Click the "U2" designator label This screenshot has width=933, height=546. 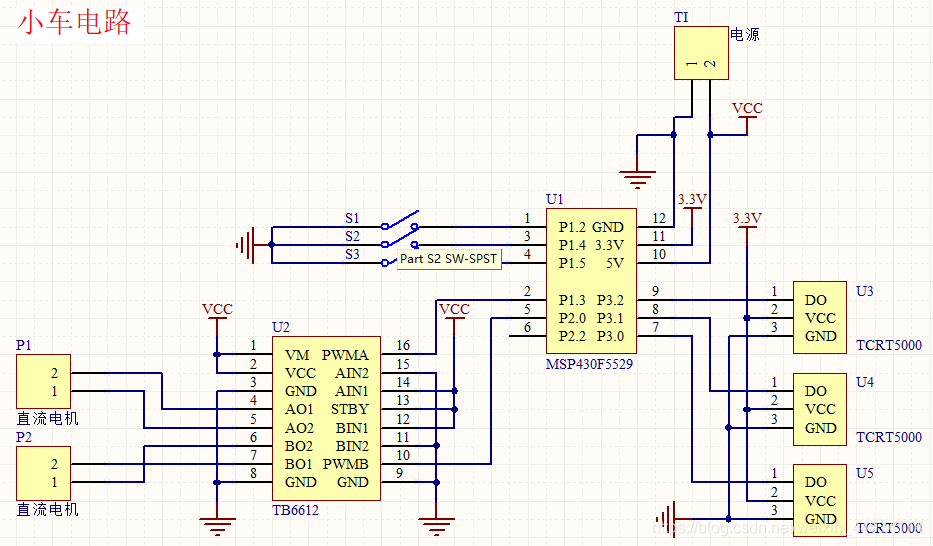tap(281, 327)
